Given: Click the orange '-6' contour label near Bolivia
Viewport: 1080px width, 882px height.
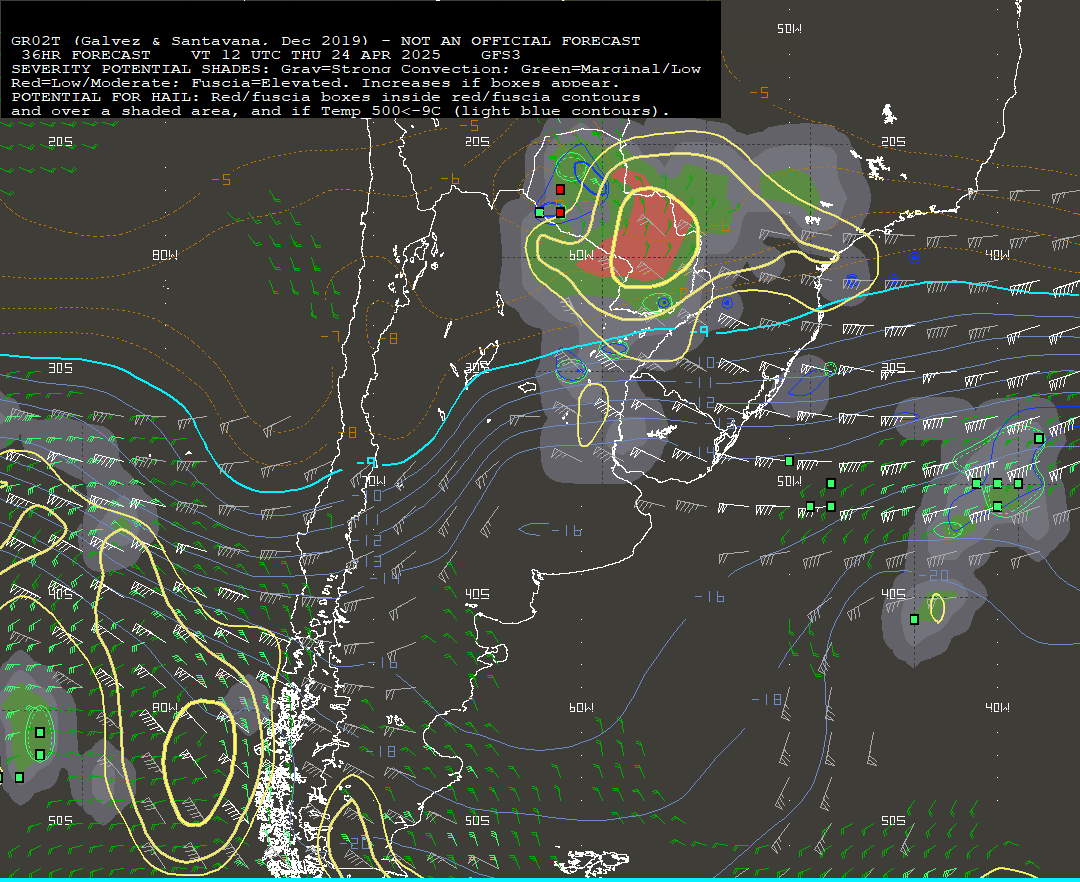Looking at the screenshot, I should [450, 180].
